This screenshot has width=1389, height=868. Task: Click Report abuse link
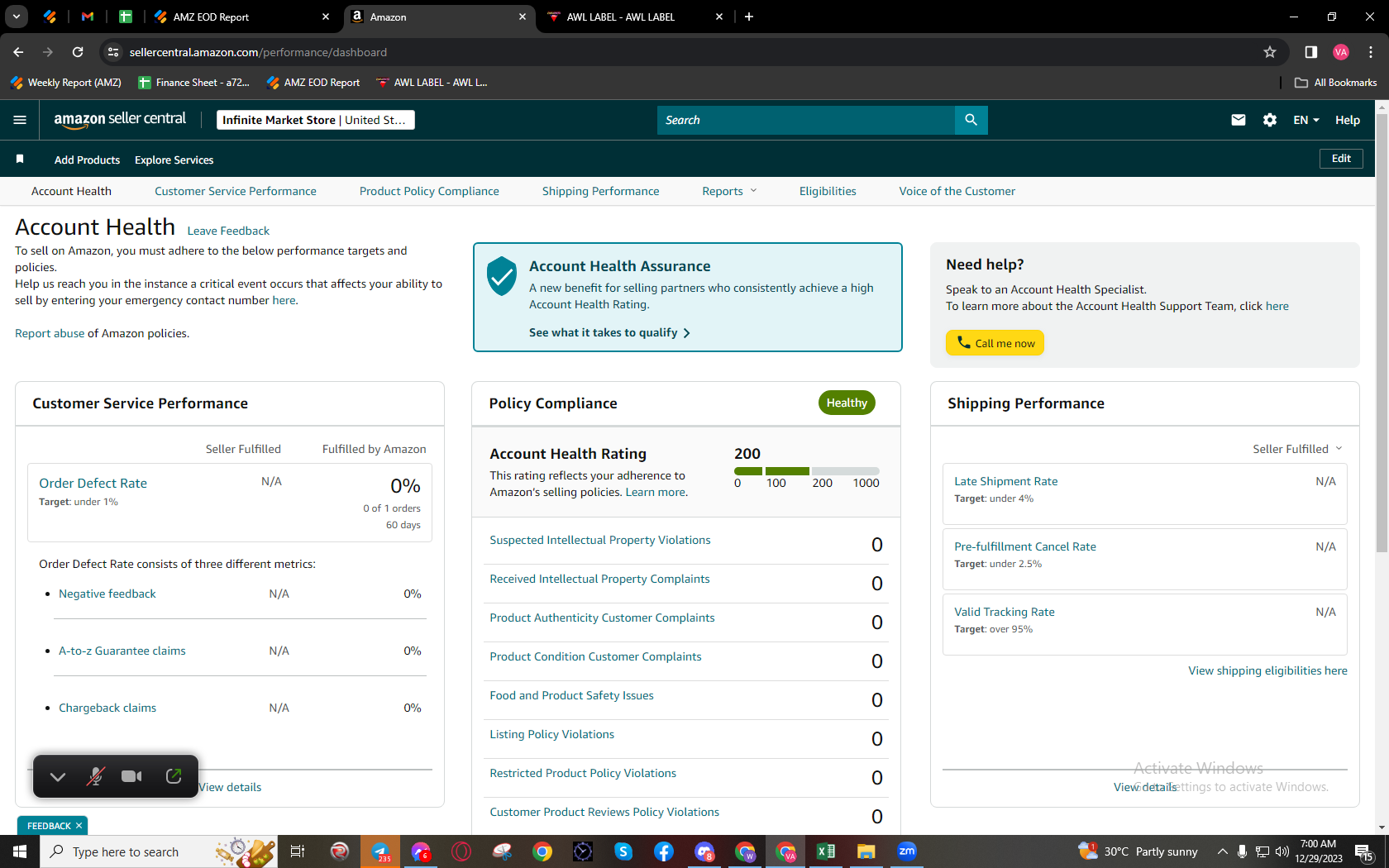(50, 333)
